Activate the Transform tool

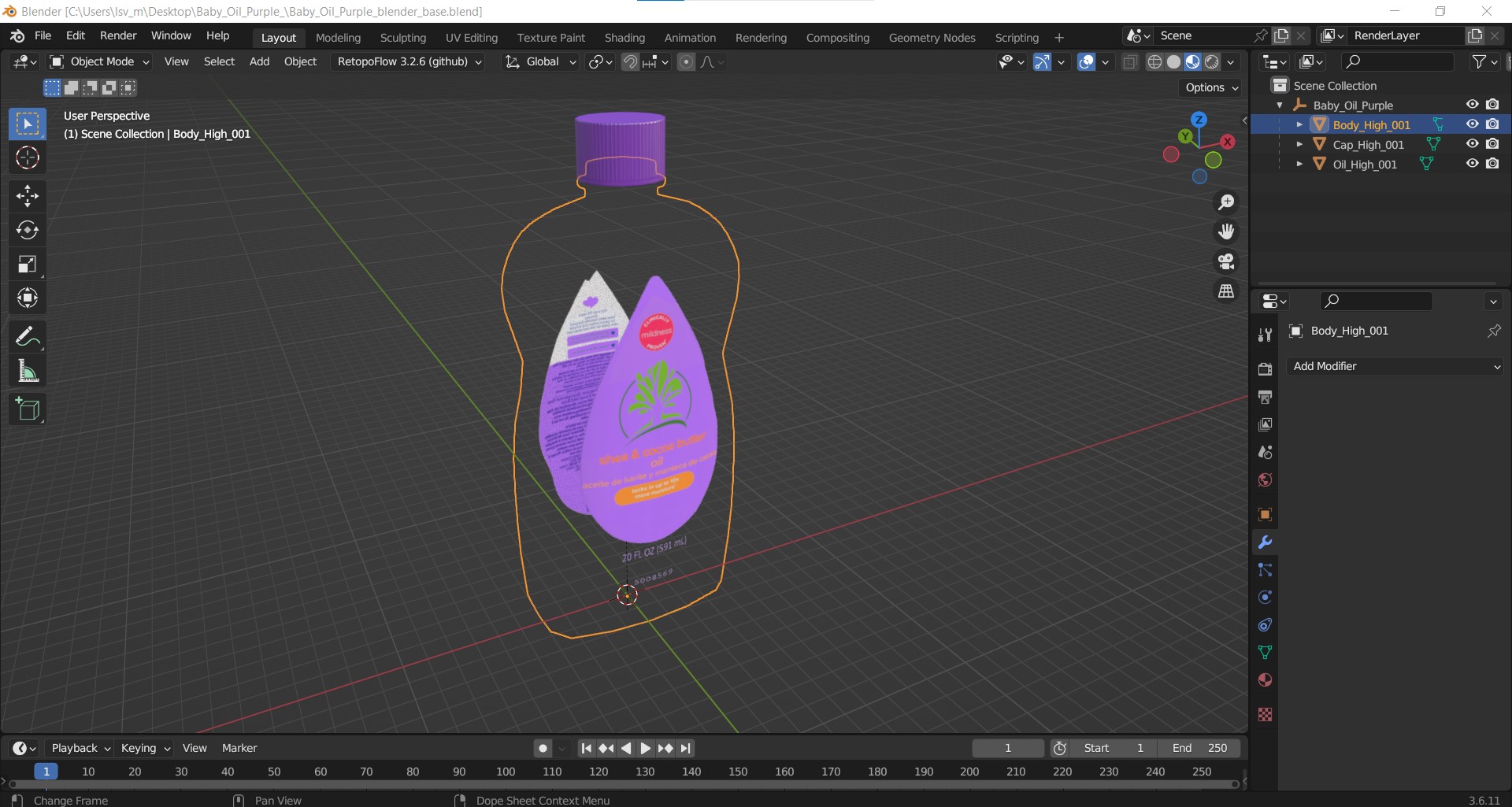[x=28, y=298]
